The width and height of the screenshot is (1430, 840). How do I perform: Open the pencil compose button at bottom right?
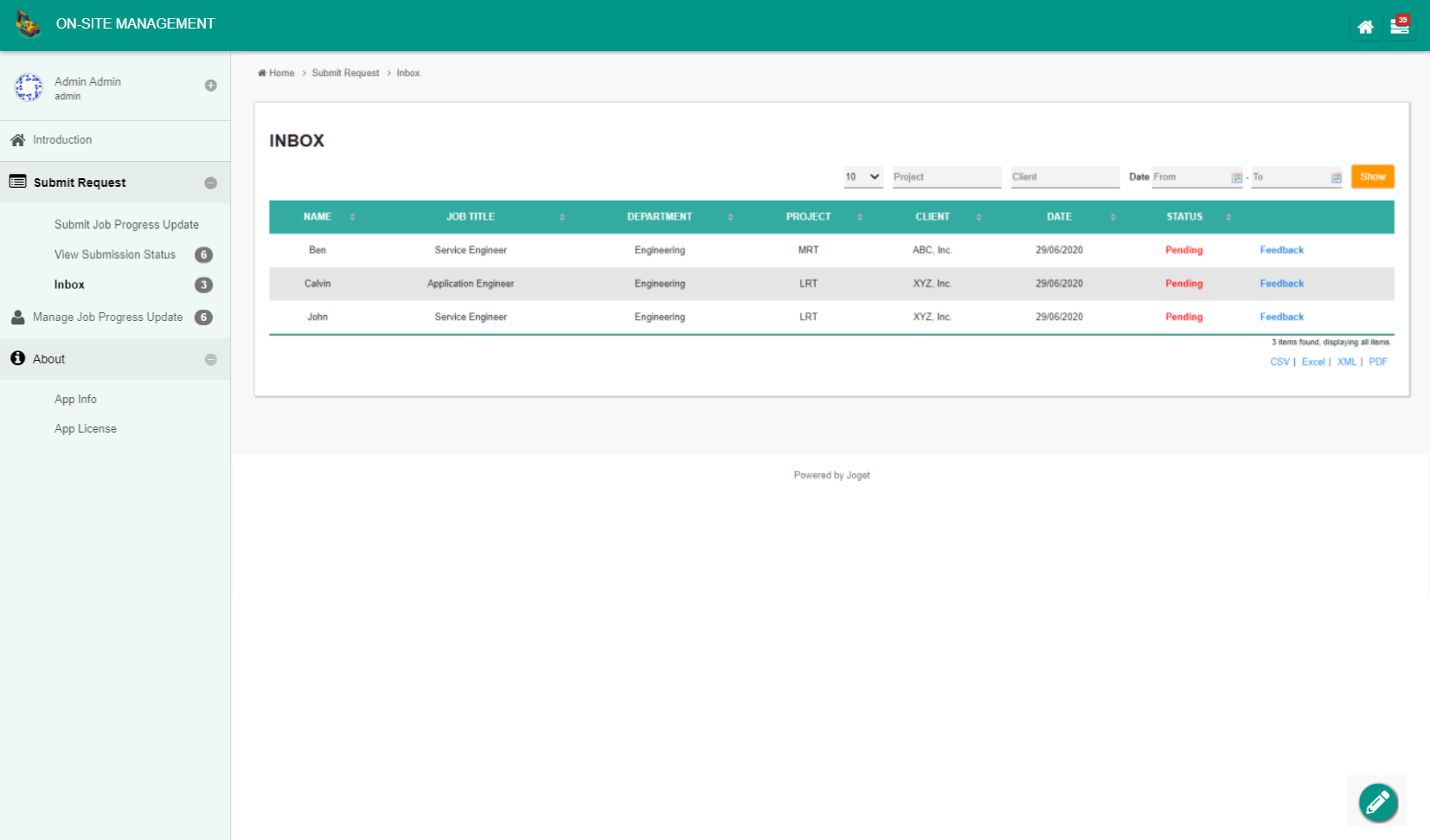point(1377,803)
